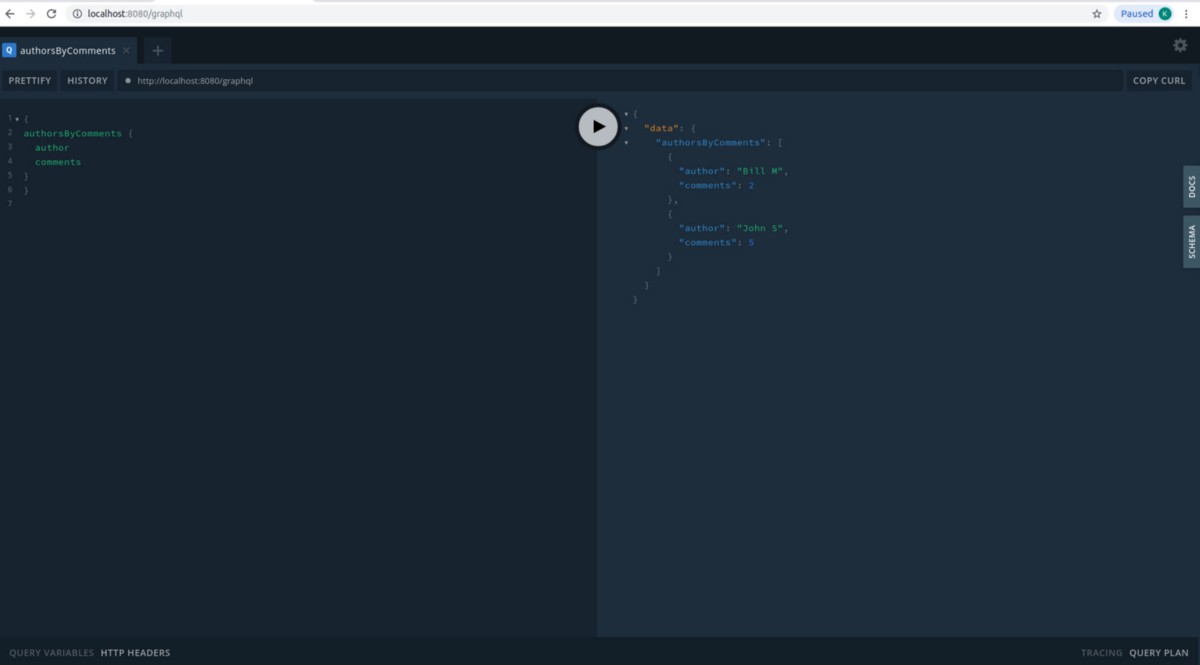Bookmark this page with the star icon

coord(1096,14)
